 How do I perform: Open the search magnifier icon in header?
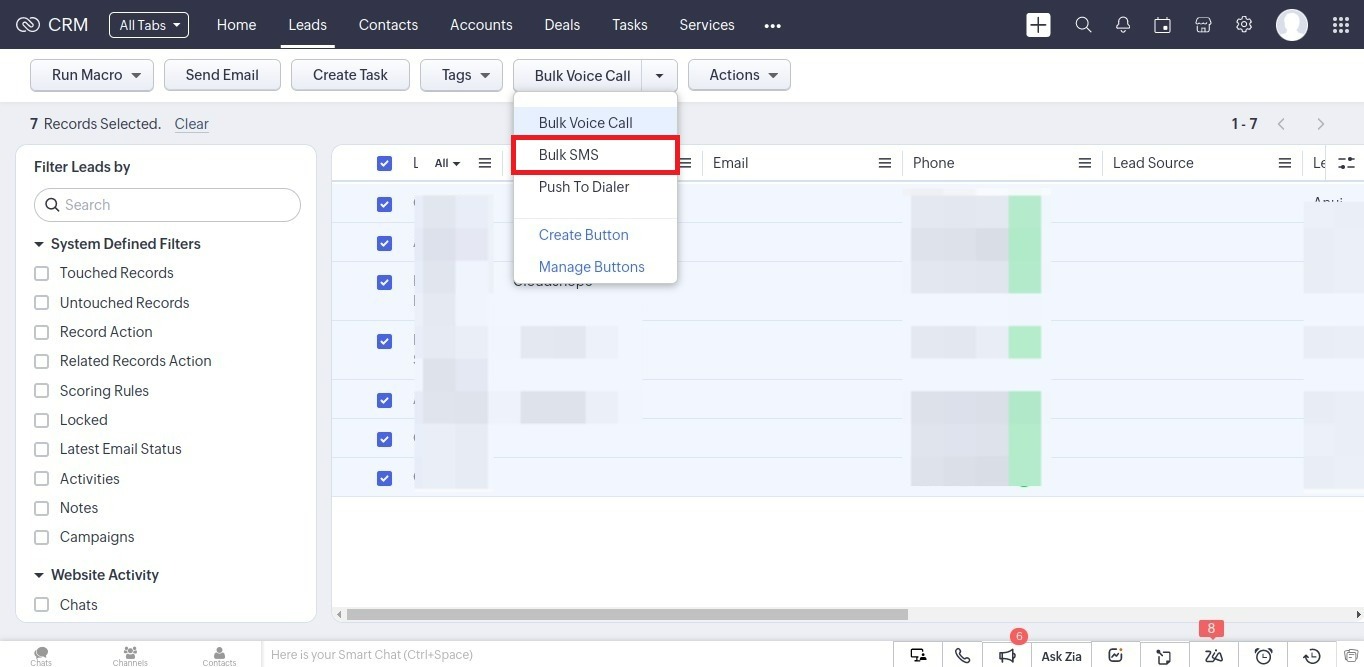coord(1083,25)
